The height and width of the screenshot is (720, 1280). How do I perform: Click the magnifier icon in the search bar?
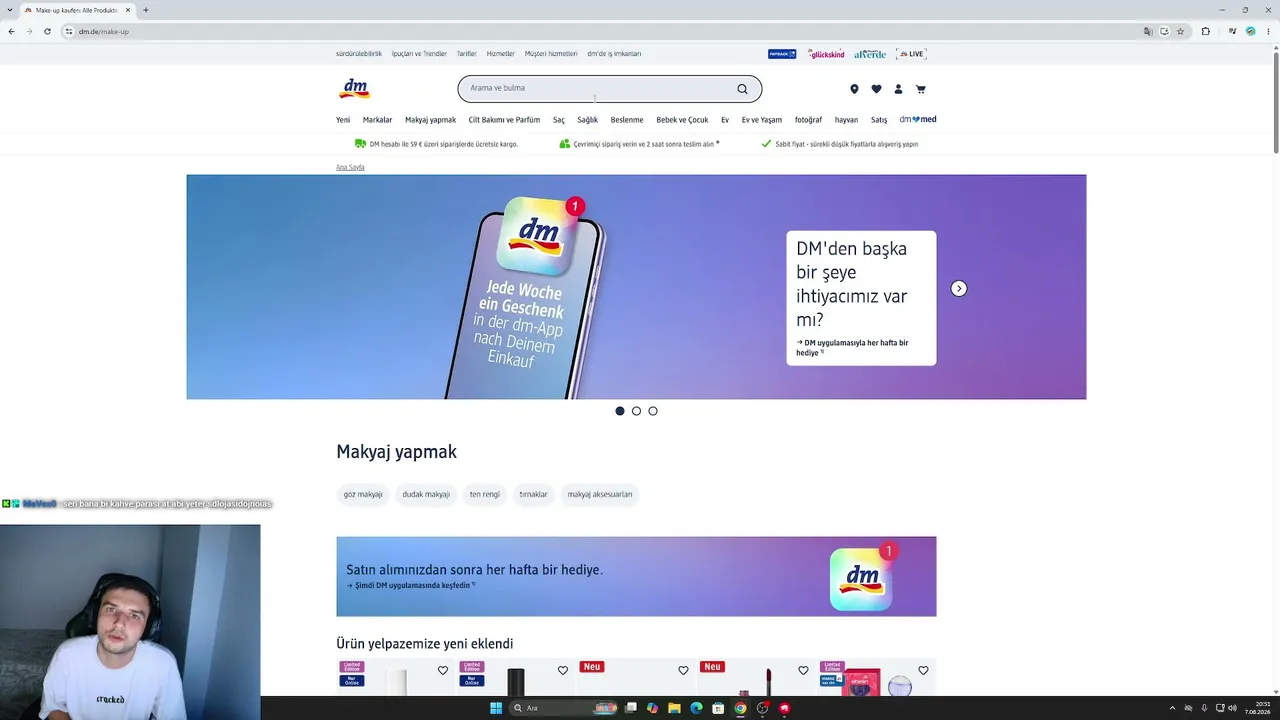[x=742, y=89]
